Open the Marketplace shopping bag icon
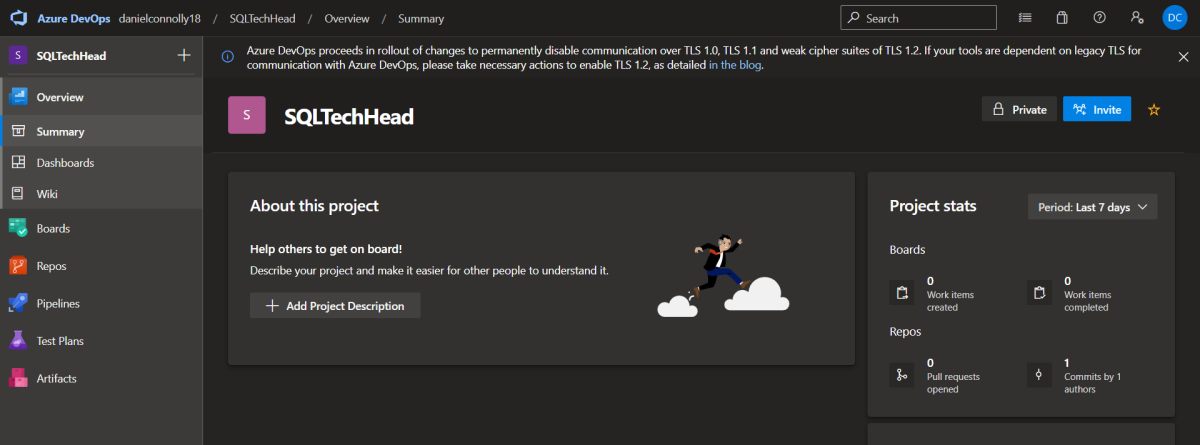 1062,18
